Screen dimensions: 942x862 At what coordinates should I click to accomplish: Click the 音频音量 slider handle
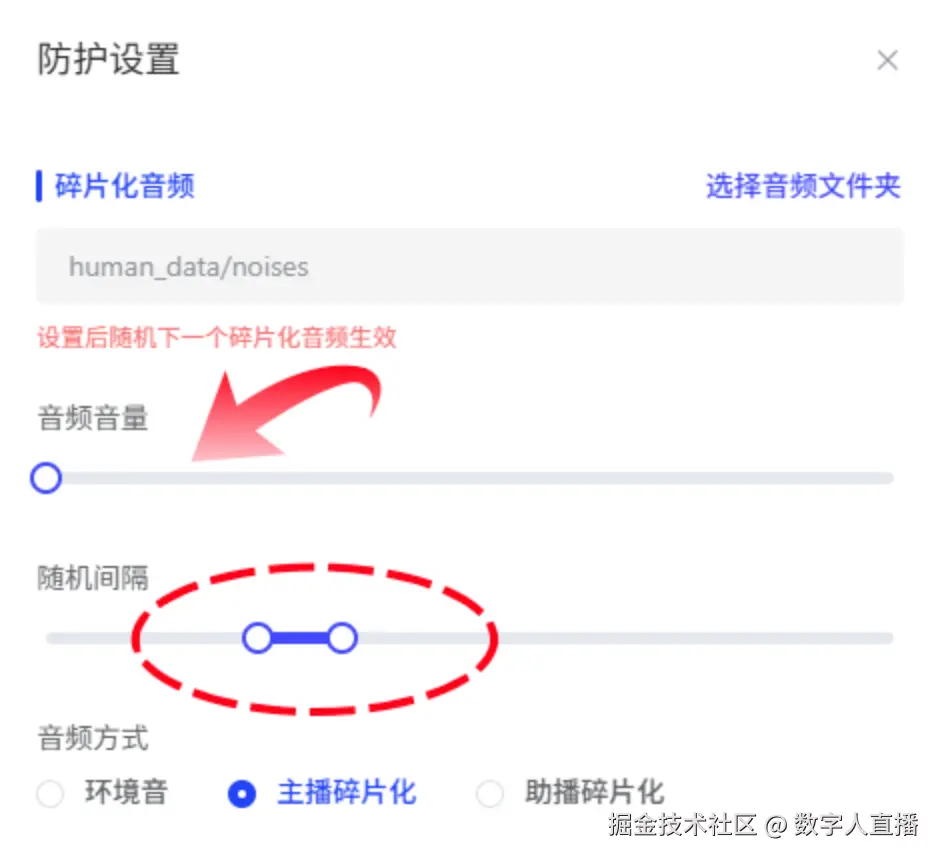click(x=46, y=478)
